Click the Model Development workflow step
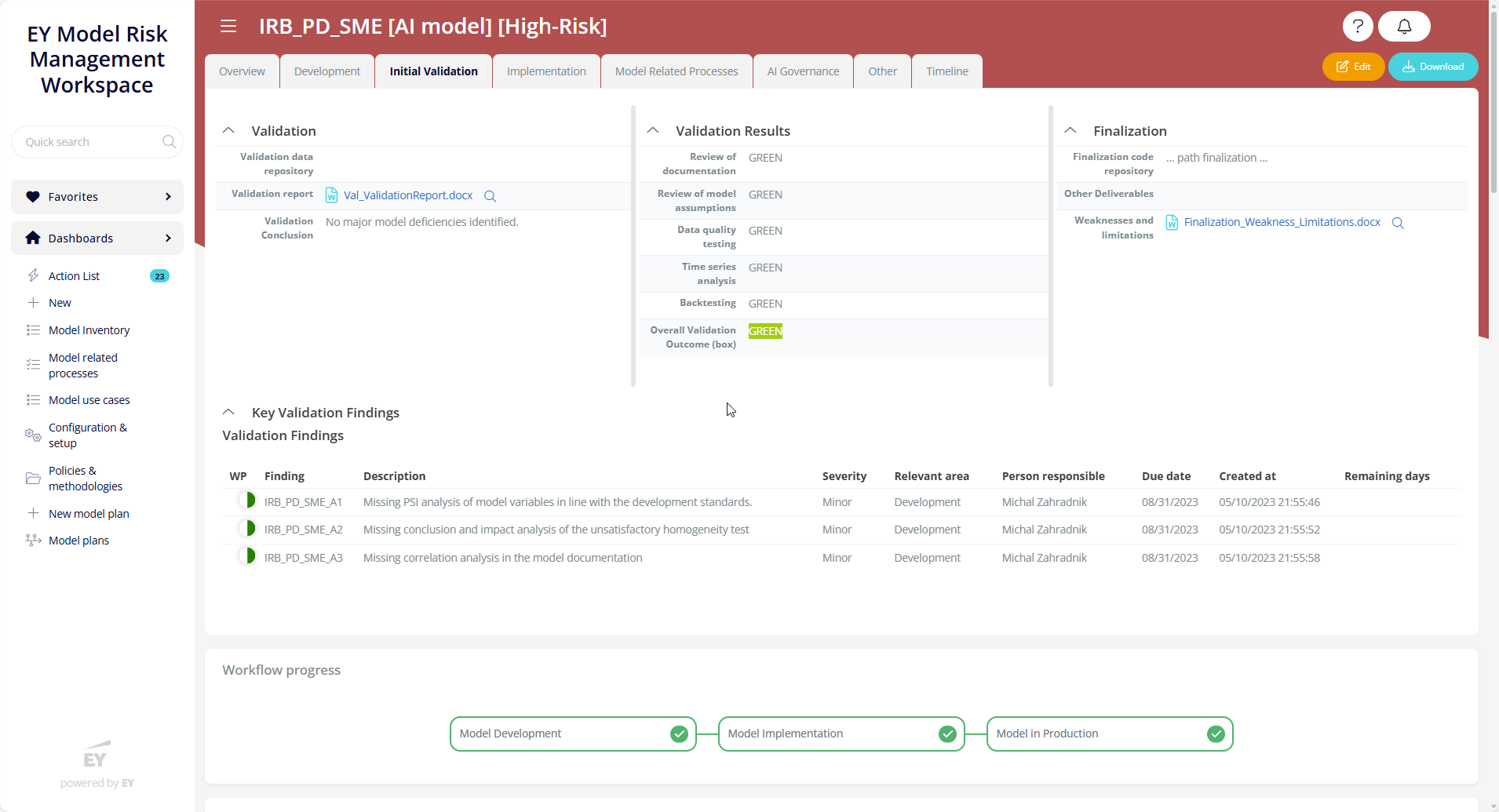The width and height of the screenshot is (1499, 812). pyautogui.click(x=573, y=734)
